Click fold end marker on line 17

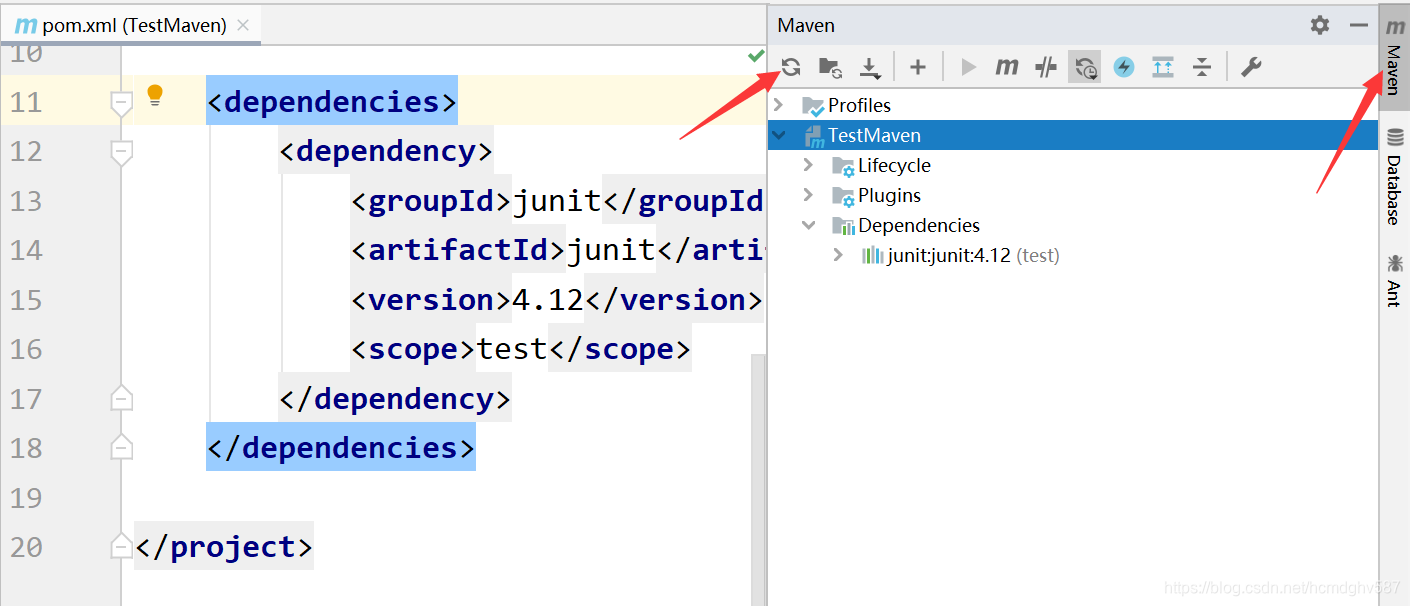(x=121, y=398)
